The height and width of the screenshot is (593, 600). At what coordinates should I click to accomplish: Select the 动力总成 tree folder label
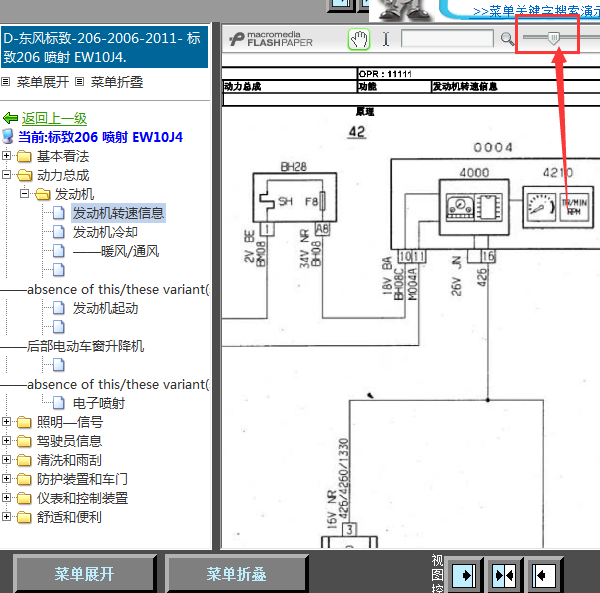[63, 175]
